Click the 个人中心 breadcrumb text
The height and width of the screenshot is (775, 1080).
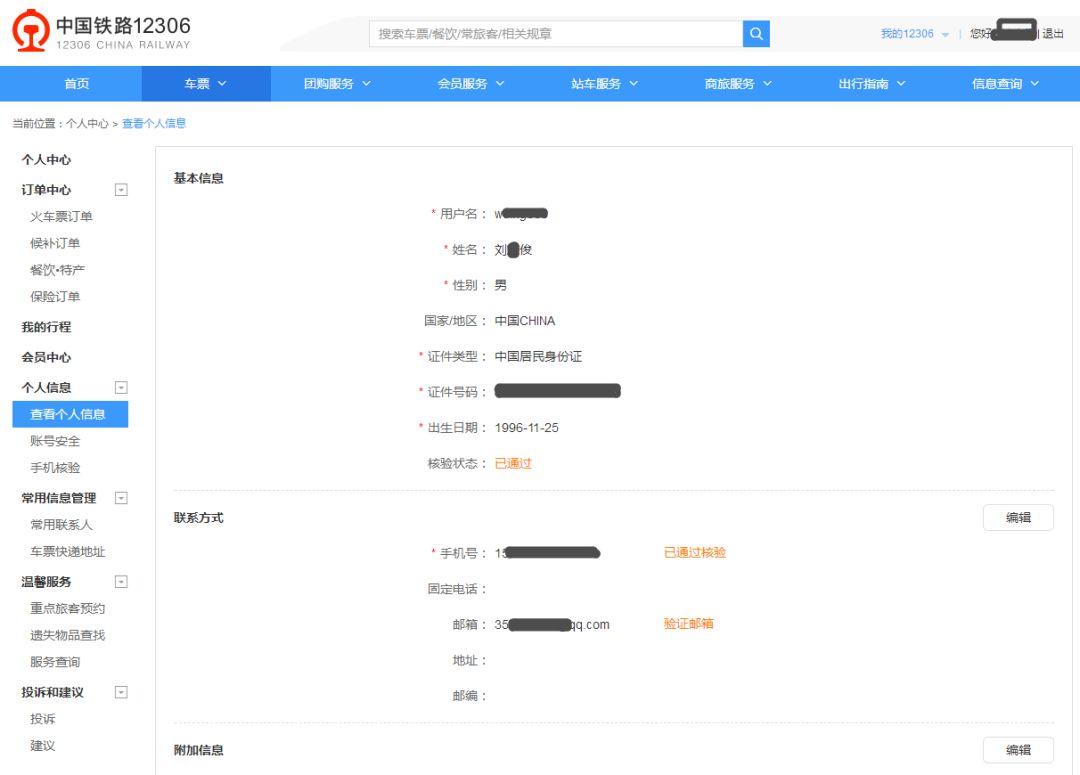tap(87, 123)
